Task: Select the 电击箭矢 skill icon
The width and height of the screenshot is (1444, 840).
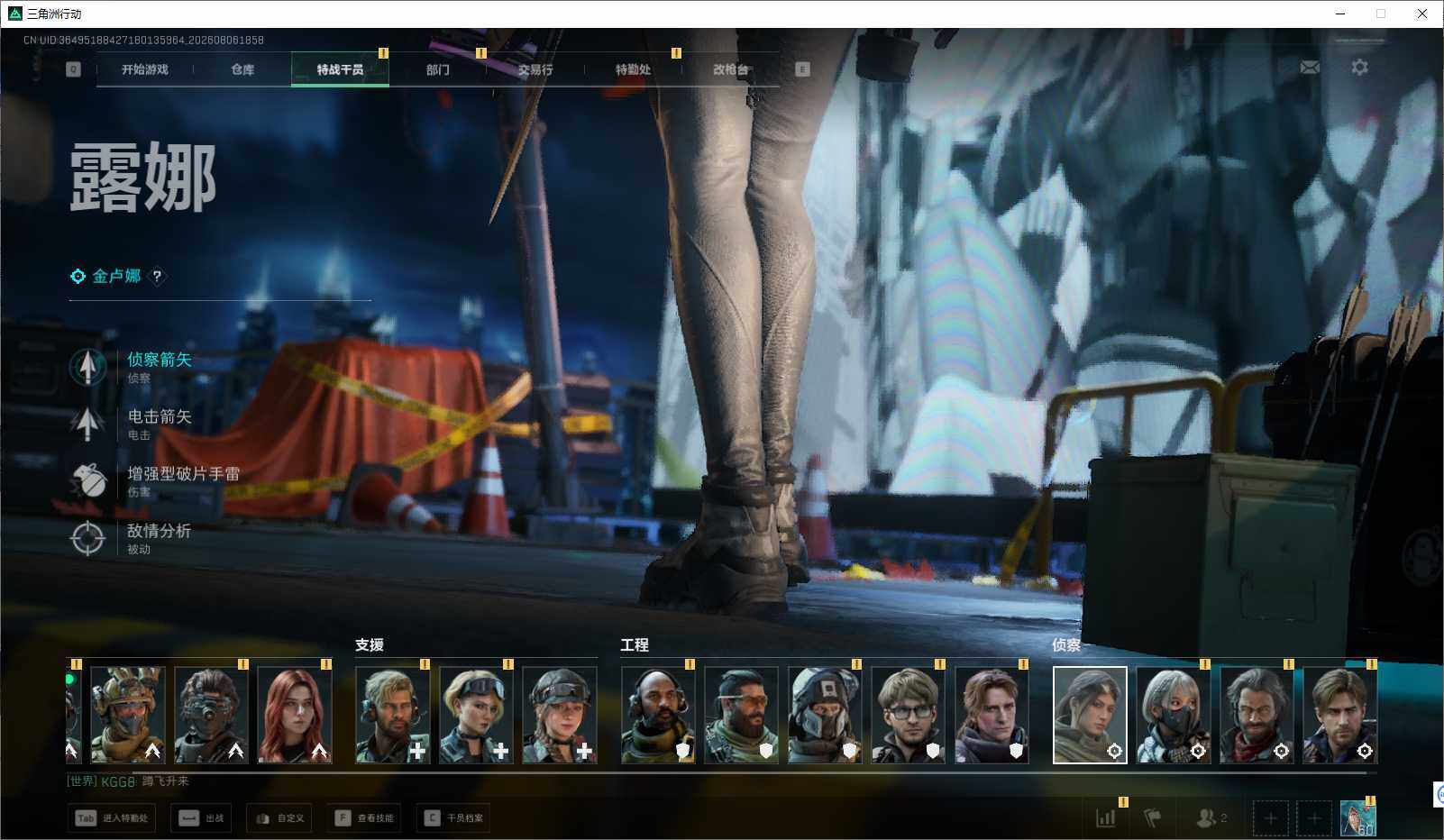Action: [x=87, y=424]
